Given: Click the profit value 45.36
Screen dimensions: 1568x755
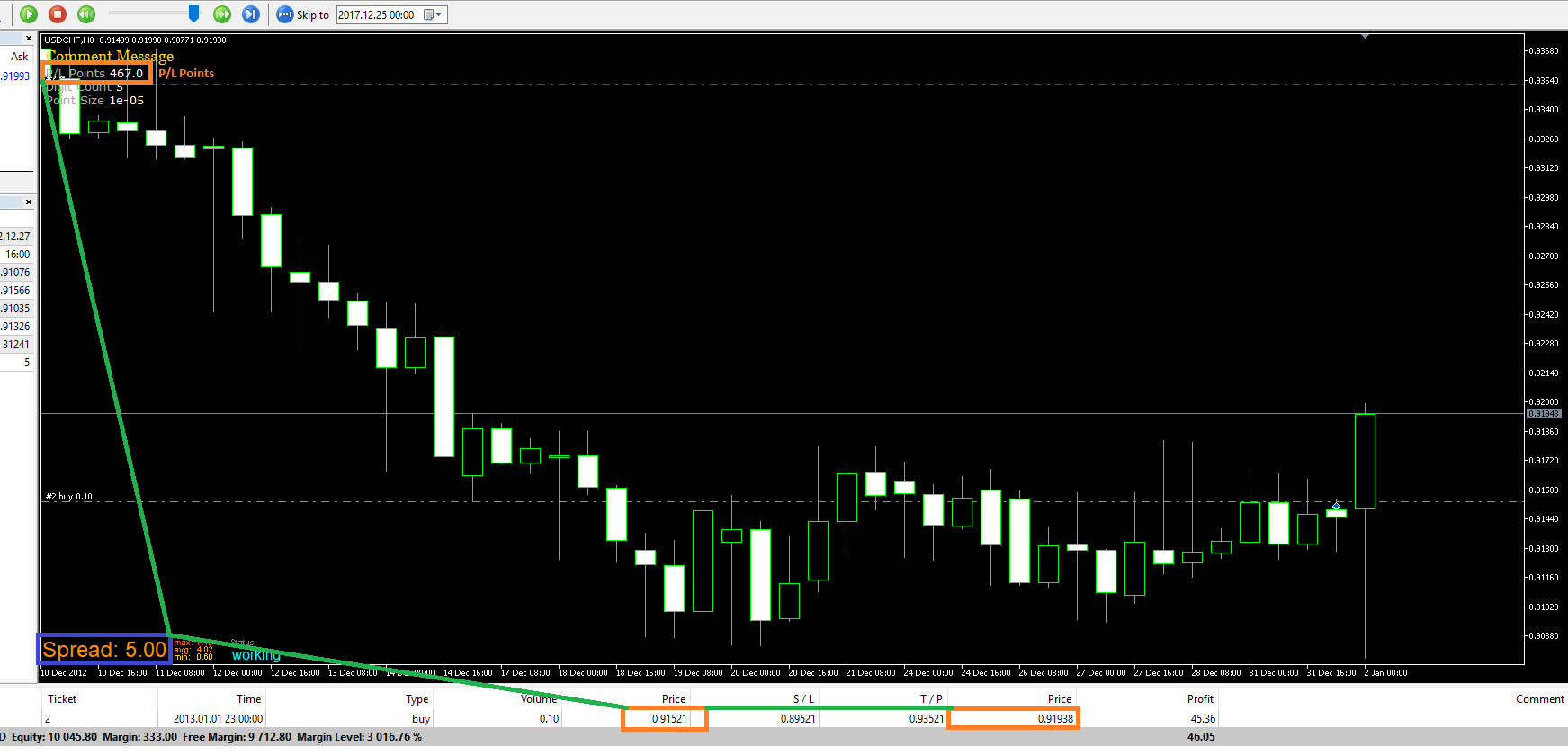Looking at the screenshot, I should [x=1203, y=719].
